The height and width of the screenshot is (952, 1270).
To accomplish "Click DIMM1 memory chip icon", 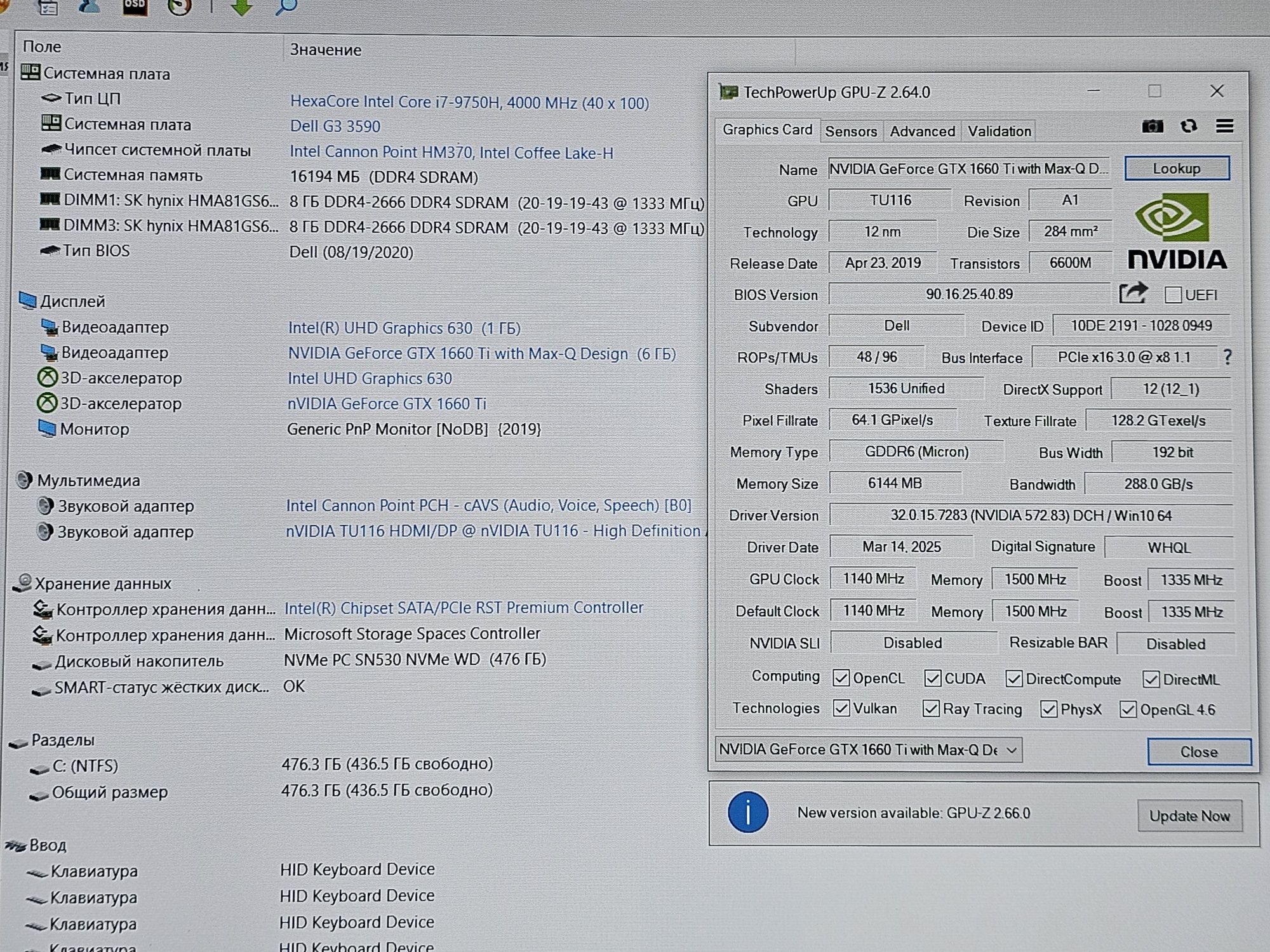I will (x=50, y=199).
